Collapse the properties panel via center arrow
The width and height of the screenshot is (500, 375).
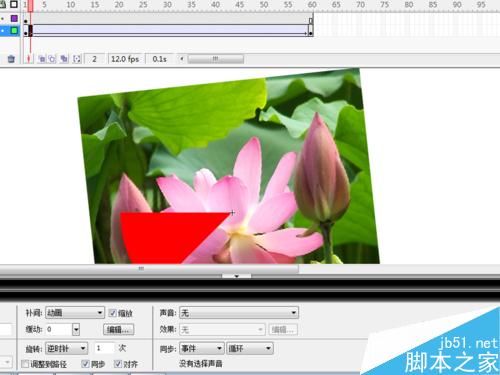tap(237, 276)
